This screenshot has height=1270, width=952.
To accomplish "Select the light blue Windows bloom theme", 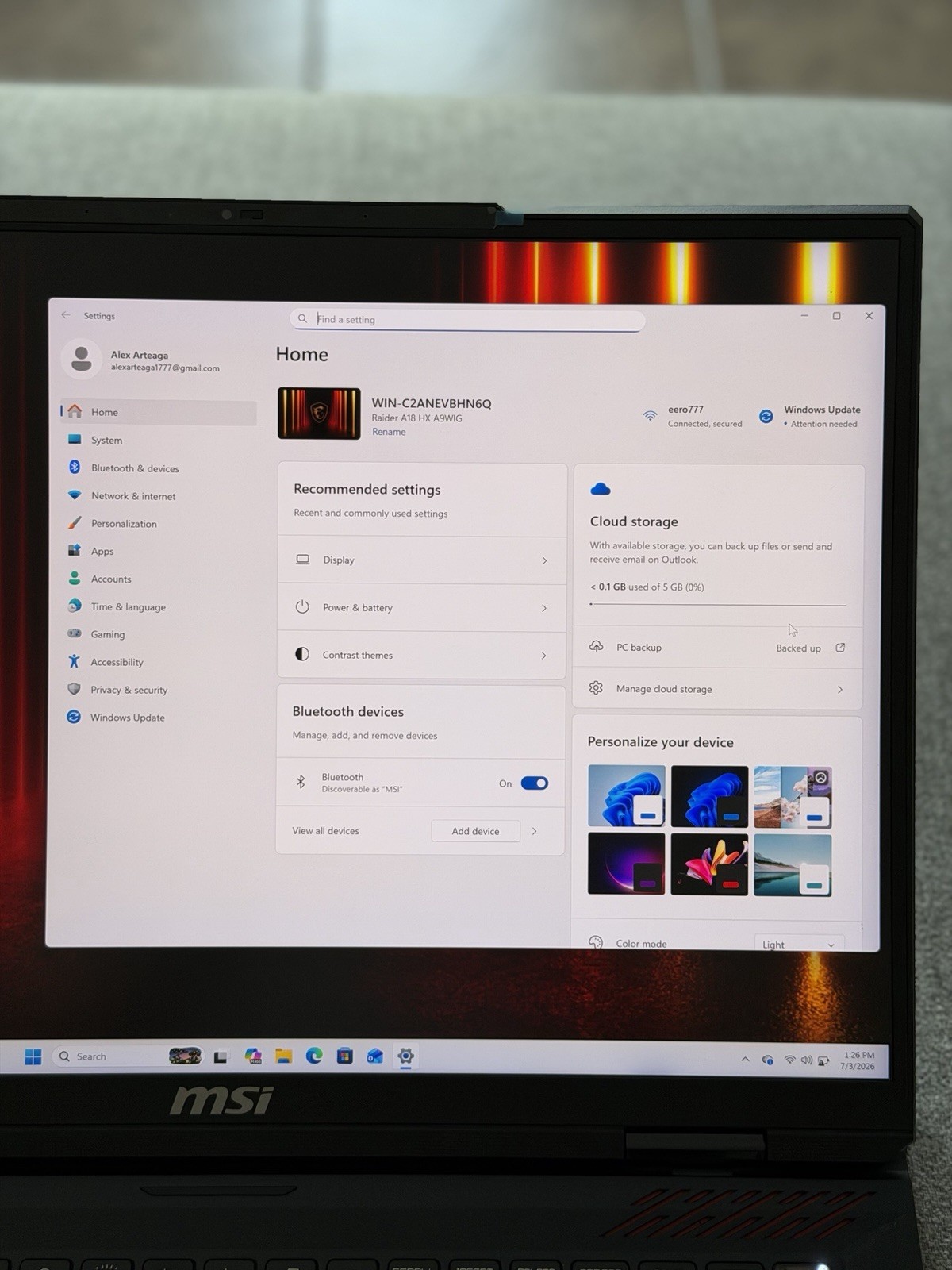I will coord(627,796).
